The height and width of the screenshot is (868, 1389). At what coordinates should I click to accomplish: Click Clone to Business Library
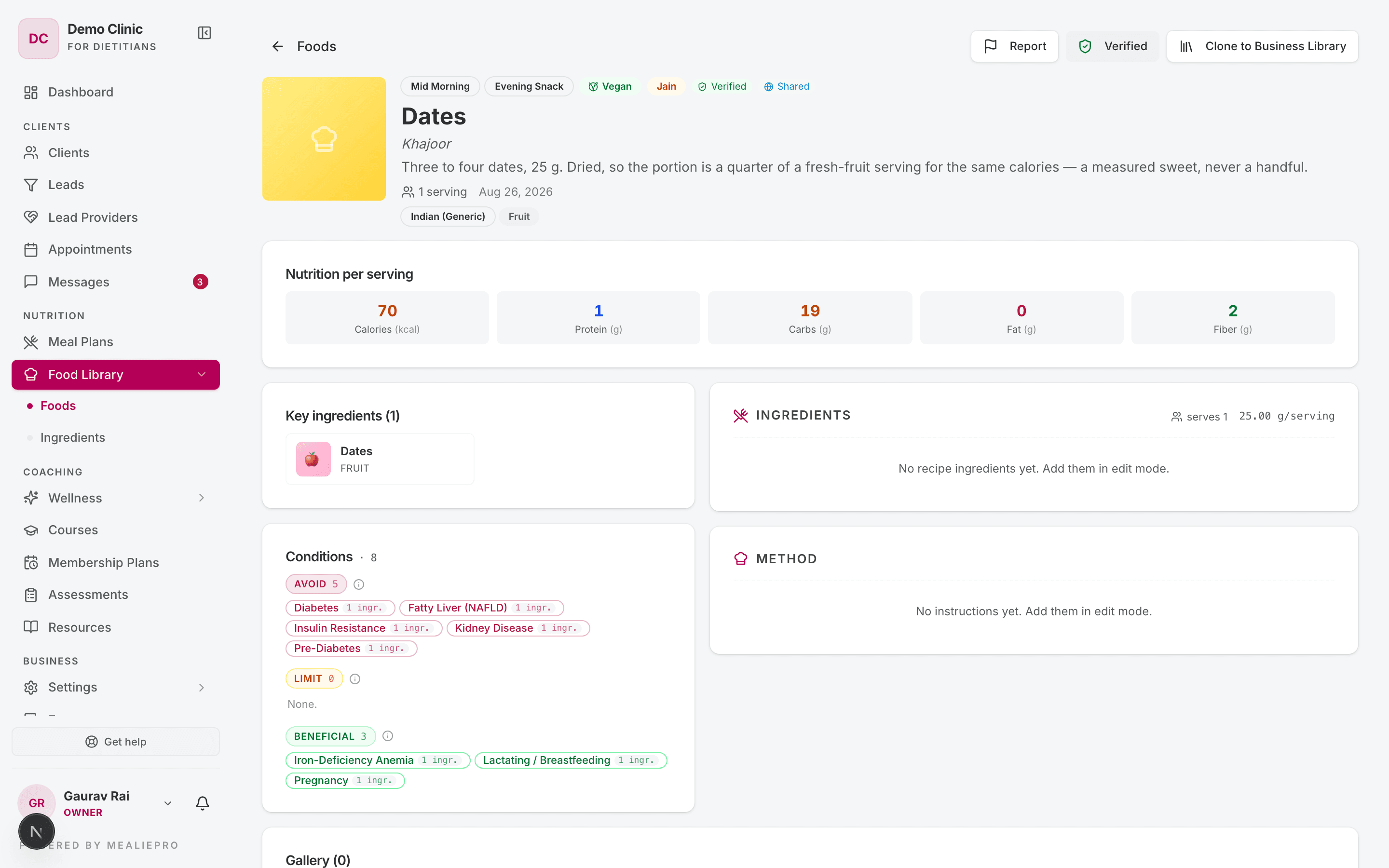[x=1262, y=46]
